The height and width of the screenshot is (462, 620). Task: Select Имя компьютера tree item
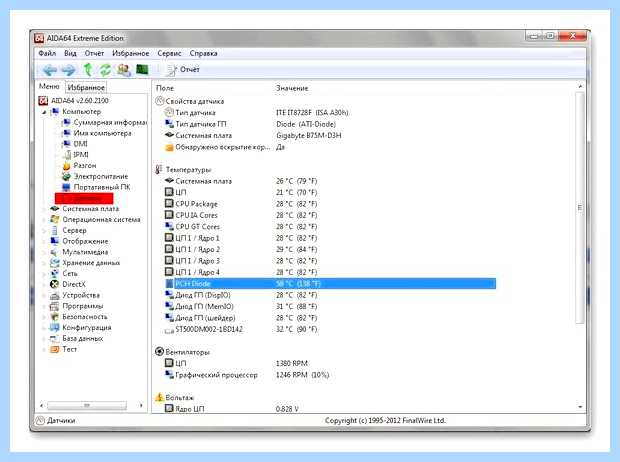(x=102, y=133)
